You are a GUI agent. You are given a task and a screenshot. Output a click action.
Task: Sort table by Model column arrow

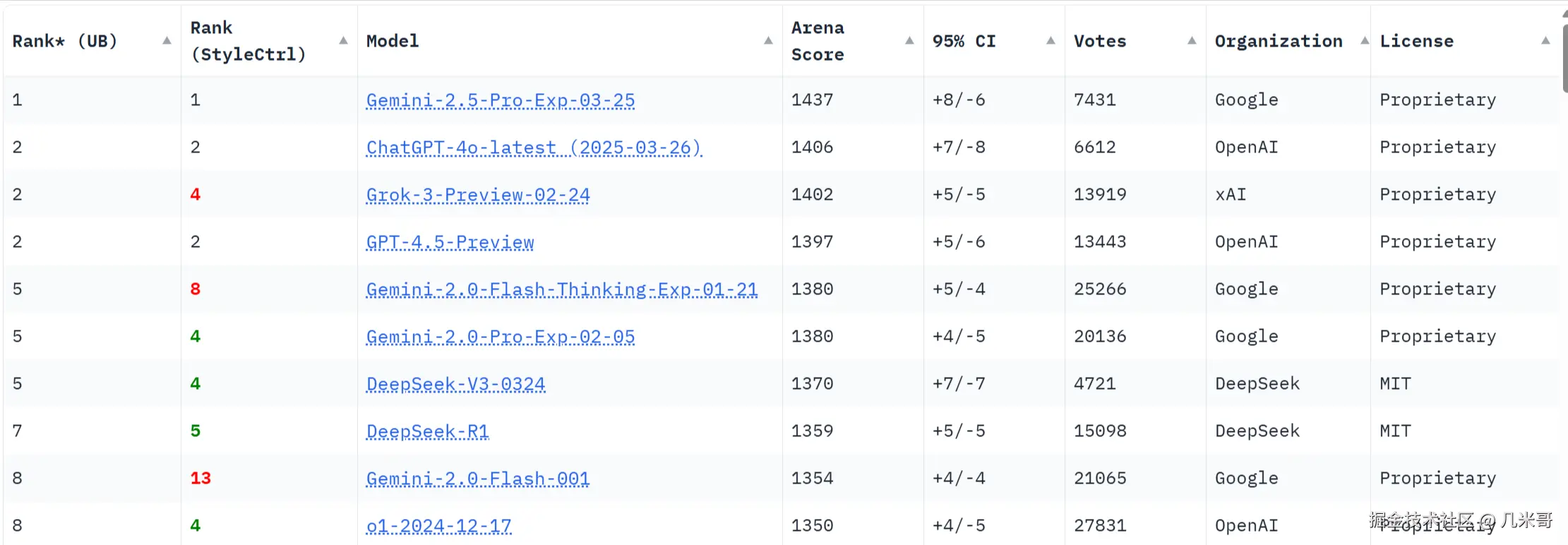[x=768, y=41]
